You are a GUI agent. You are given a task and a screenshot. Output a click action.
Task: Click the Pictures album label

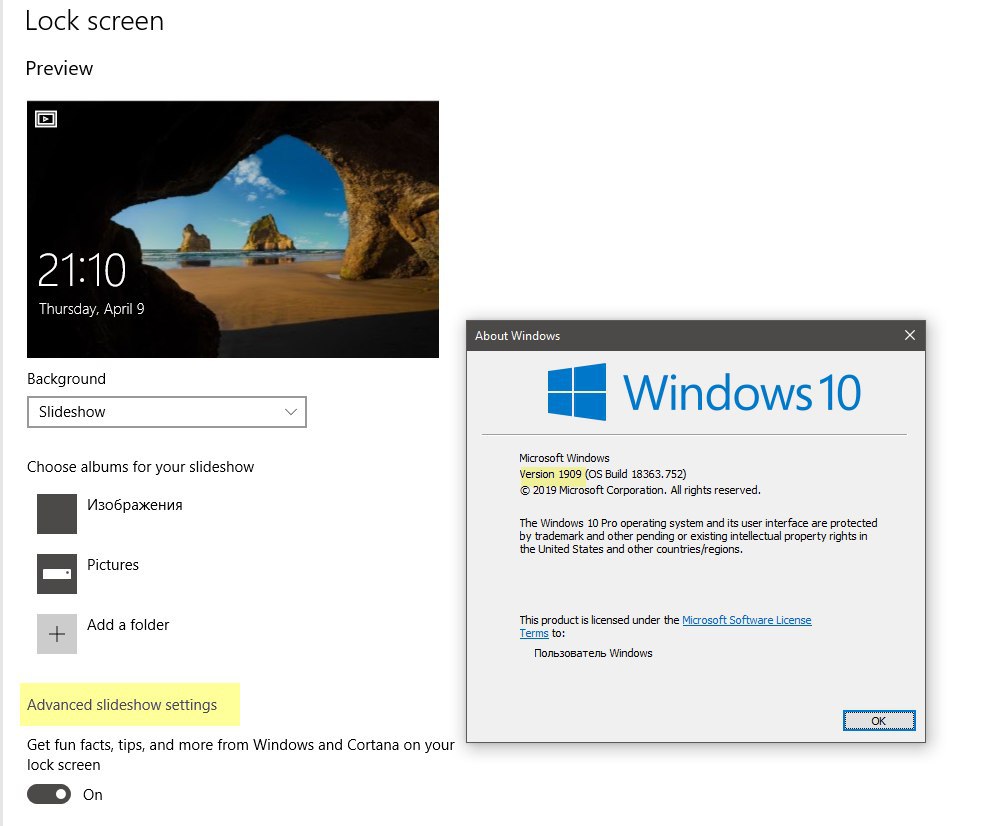point(113,565)
